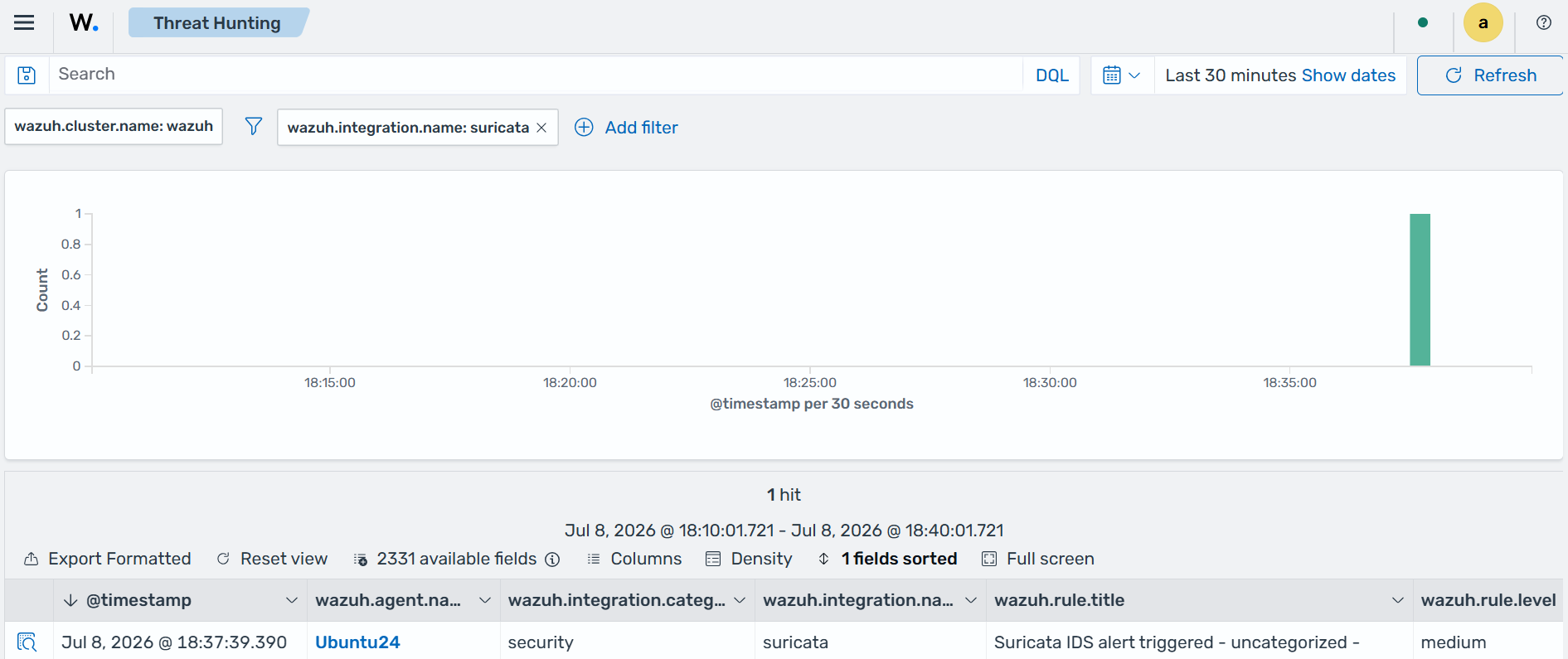Click the 2331 available fields label
This screenshot has height=659, width=1568.
pos(457,559)
